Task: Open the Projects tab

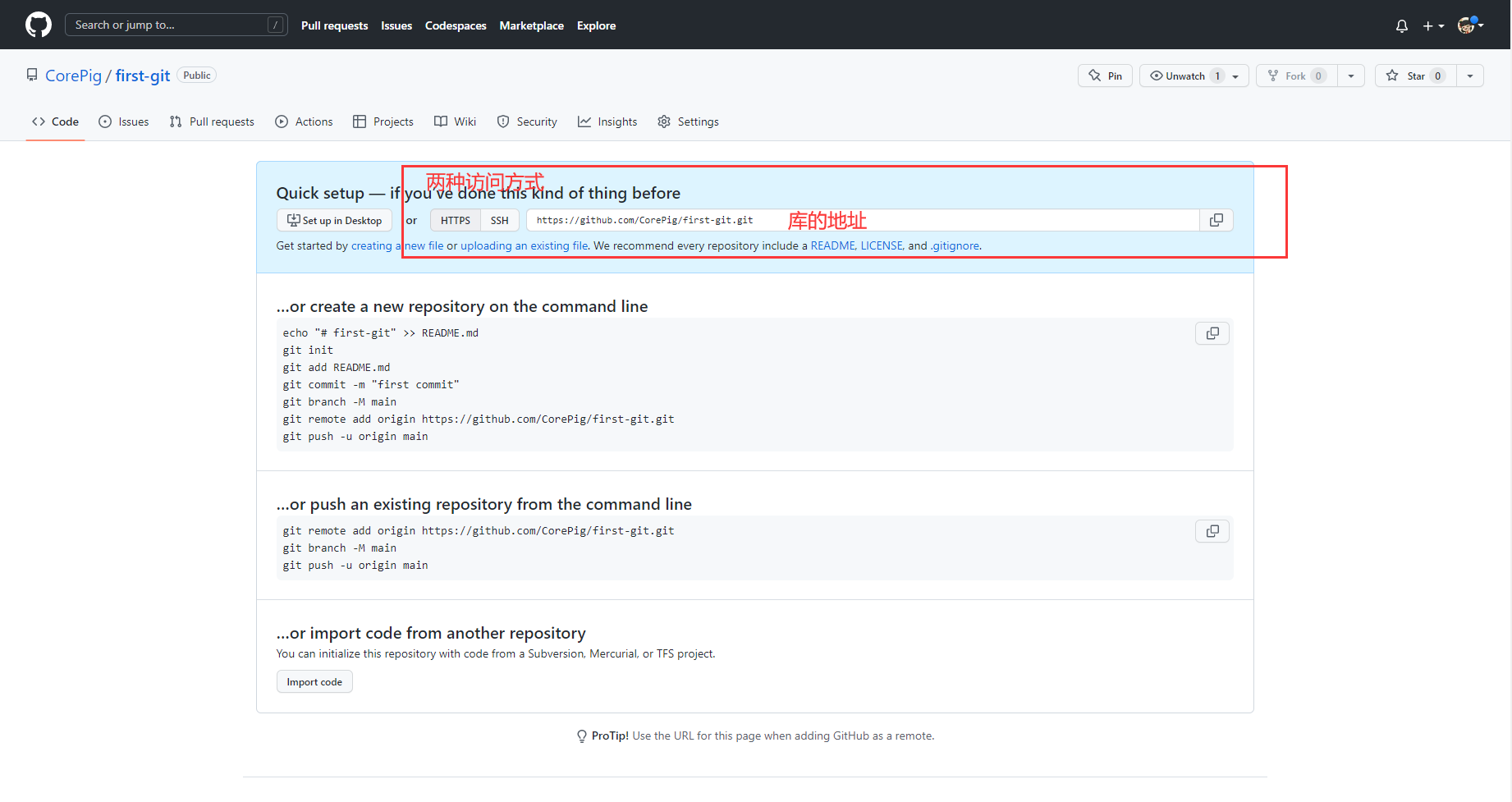Action: 383,121
